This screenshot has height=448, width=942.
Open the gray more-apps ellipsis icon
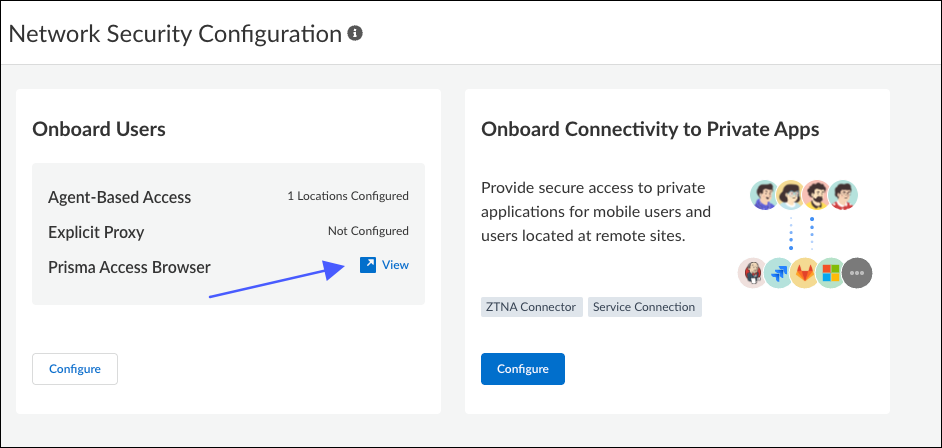857,273
